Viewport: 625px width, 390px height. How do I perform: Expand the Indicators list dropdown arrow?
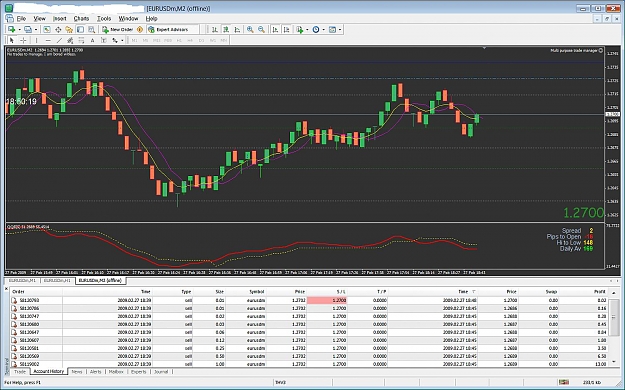tap(307, 30)
